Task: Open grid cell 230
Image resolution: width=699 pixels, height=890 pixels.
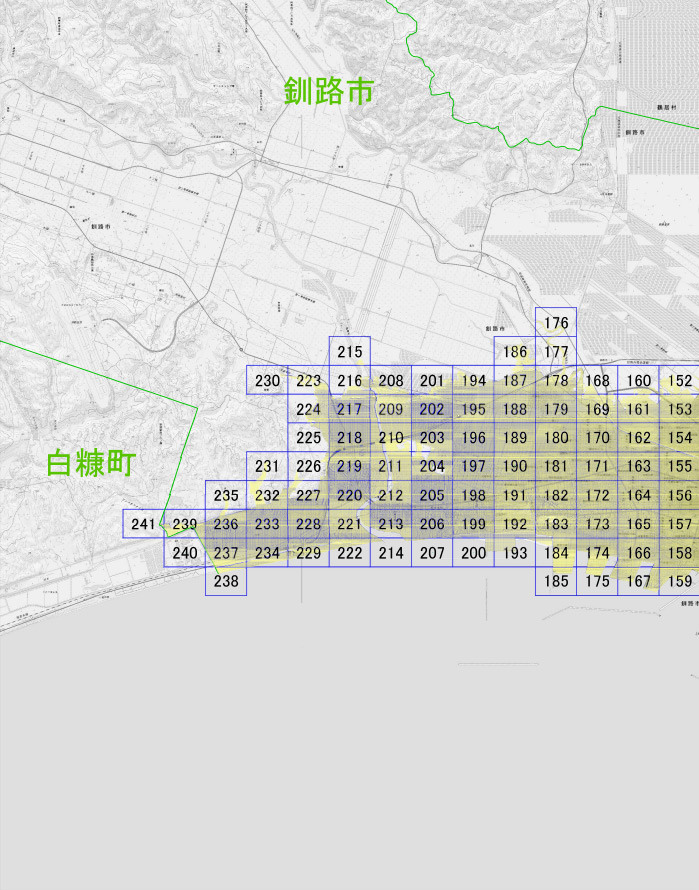Action: point(267,380)
